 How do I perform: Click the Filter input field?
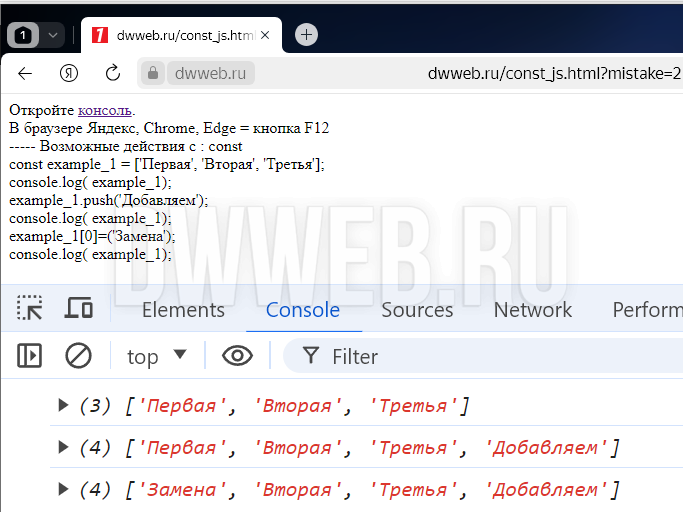pyautogui.click(x=484, y=356)
